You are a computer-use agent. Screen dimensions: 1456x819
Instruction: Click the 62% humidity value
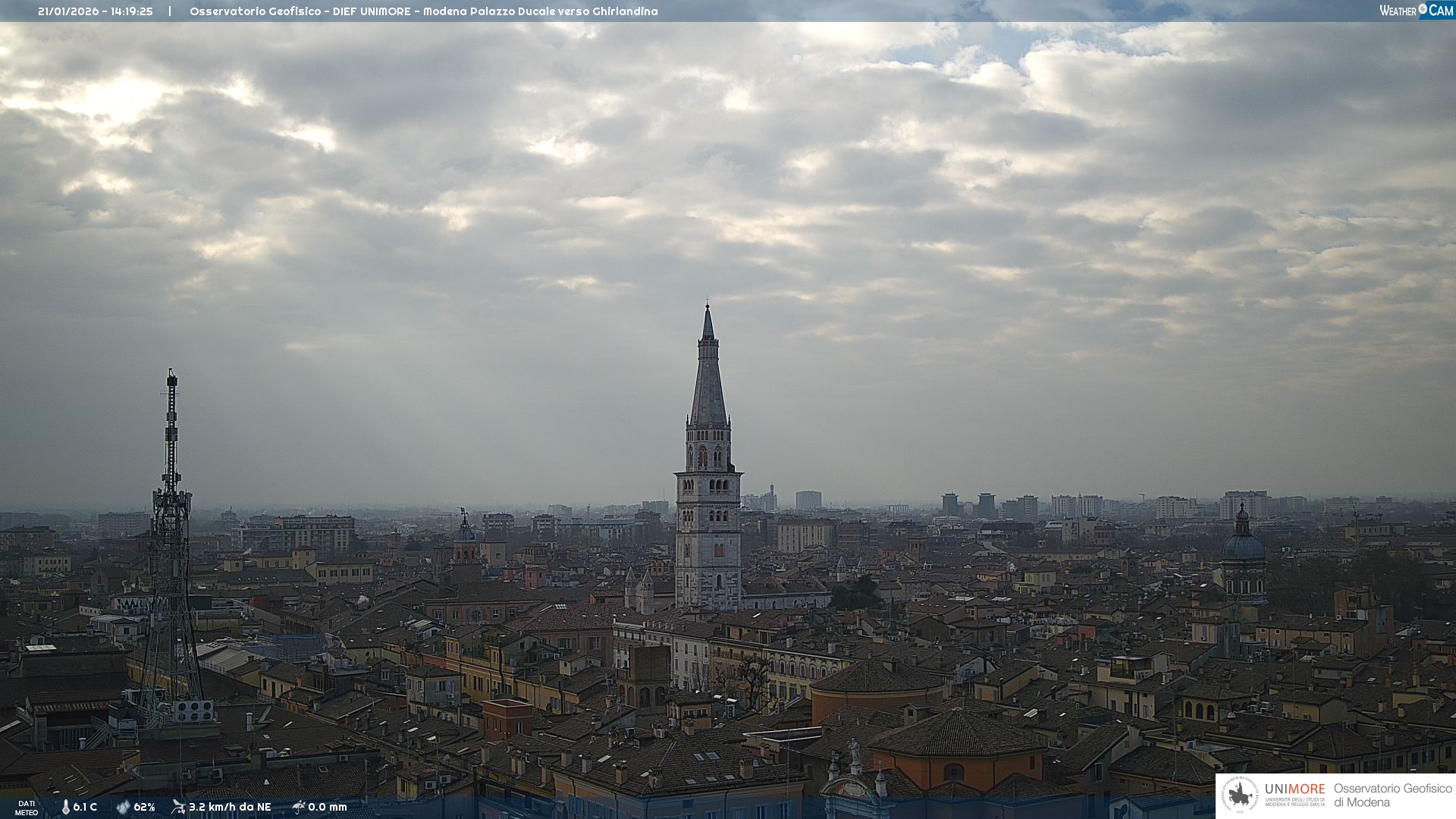pos(144,807)
